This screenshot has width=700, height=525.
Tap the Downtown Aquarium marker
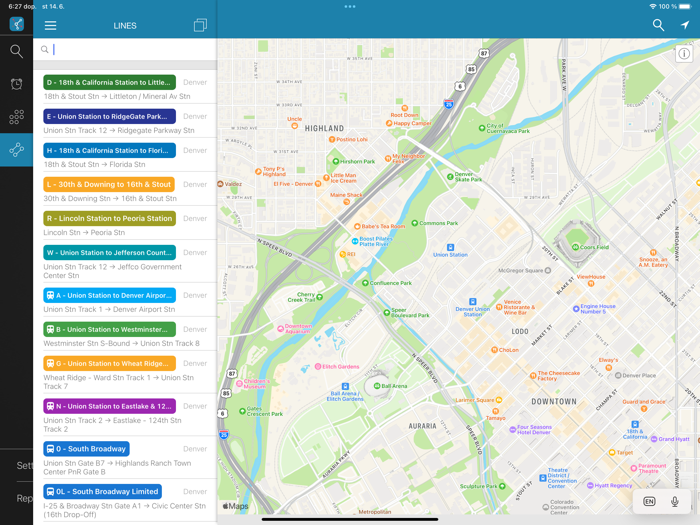280,329
